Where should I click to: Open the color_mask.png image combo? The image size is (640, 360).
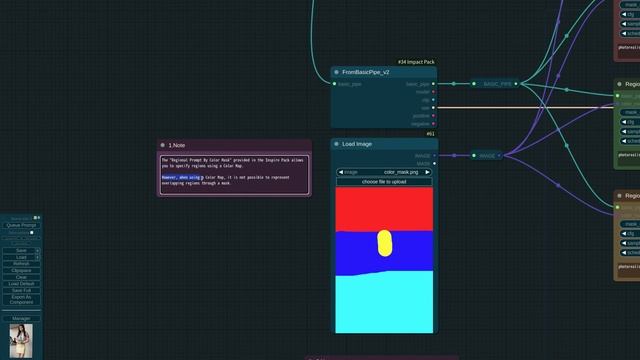click(384, 172)
